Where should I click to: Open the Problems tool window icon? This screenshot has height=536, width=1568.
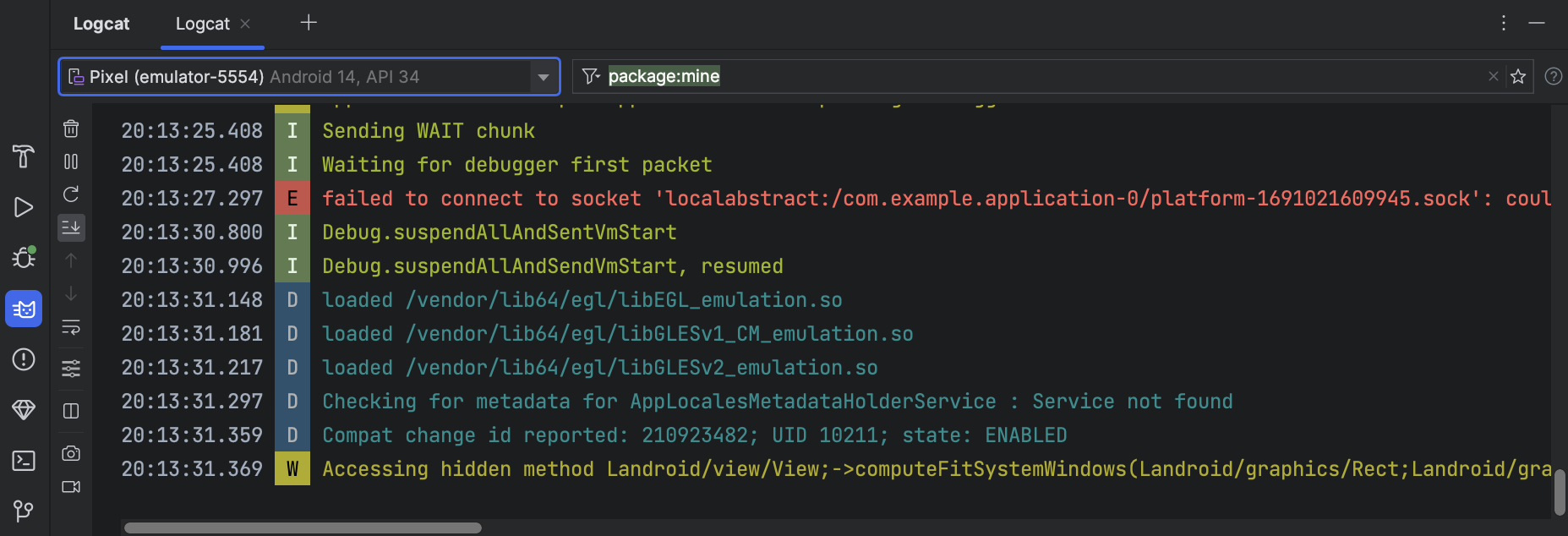coord(24,359)
